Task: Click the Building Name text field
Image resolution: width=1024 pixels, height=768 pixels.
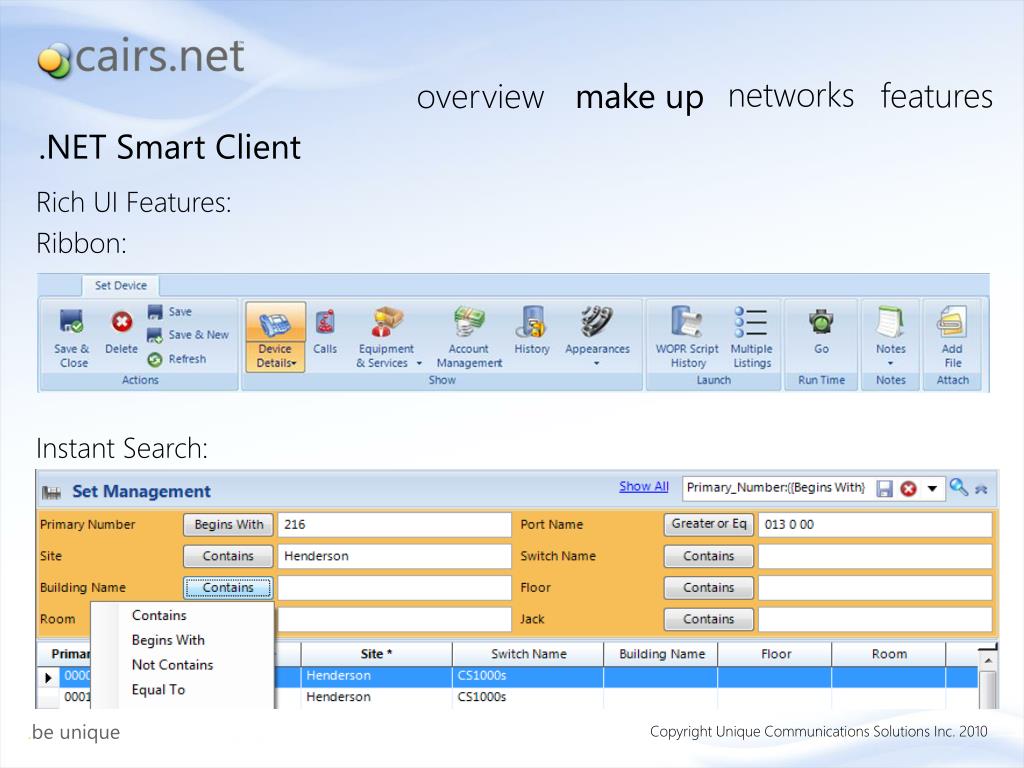Action: (394, 587)
